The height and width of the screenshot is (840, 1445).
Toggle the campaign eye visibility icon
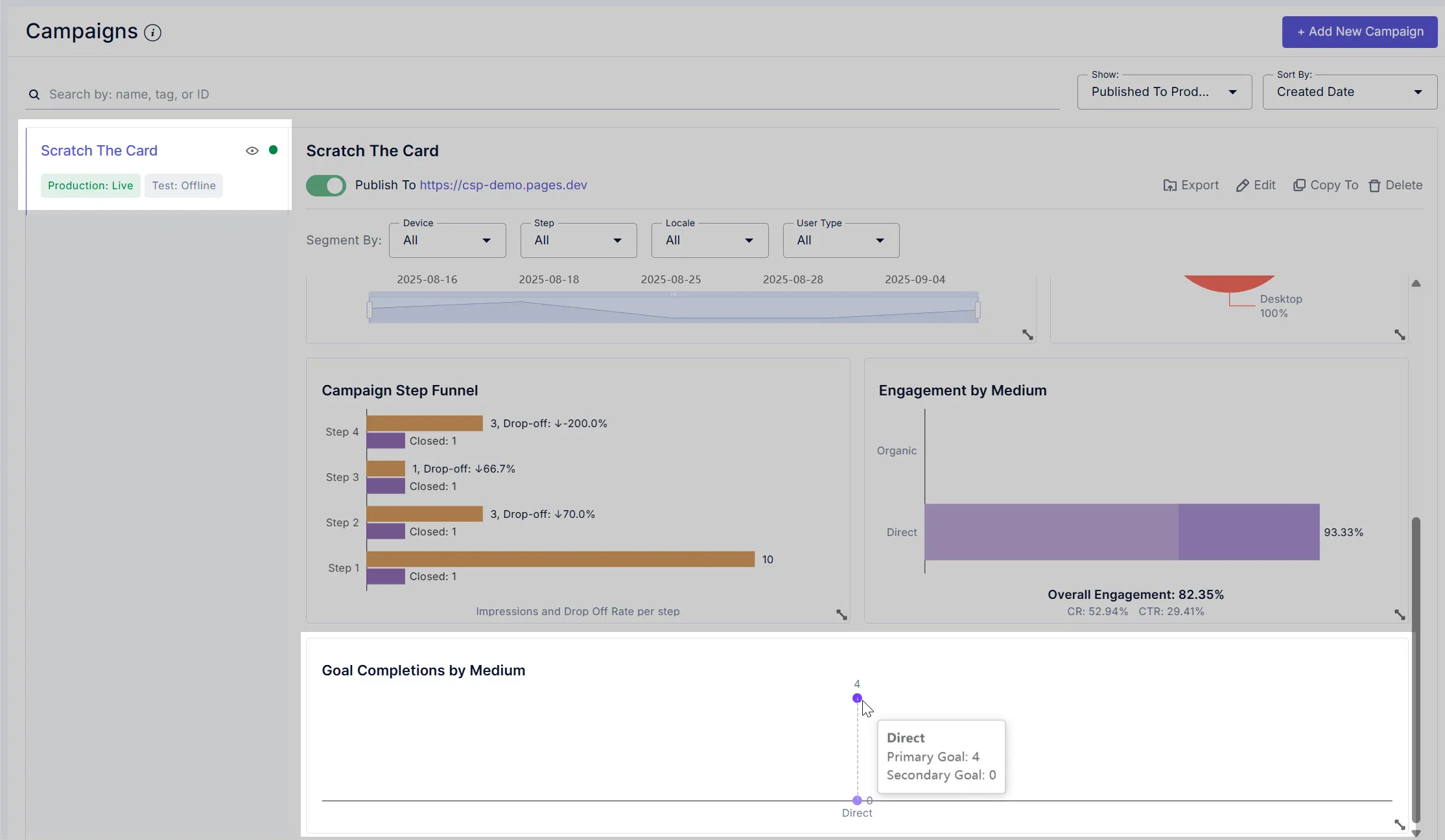252,150
